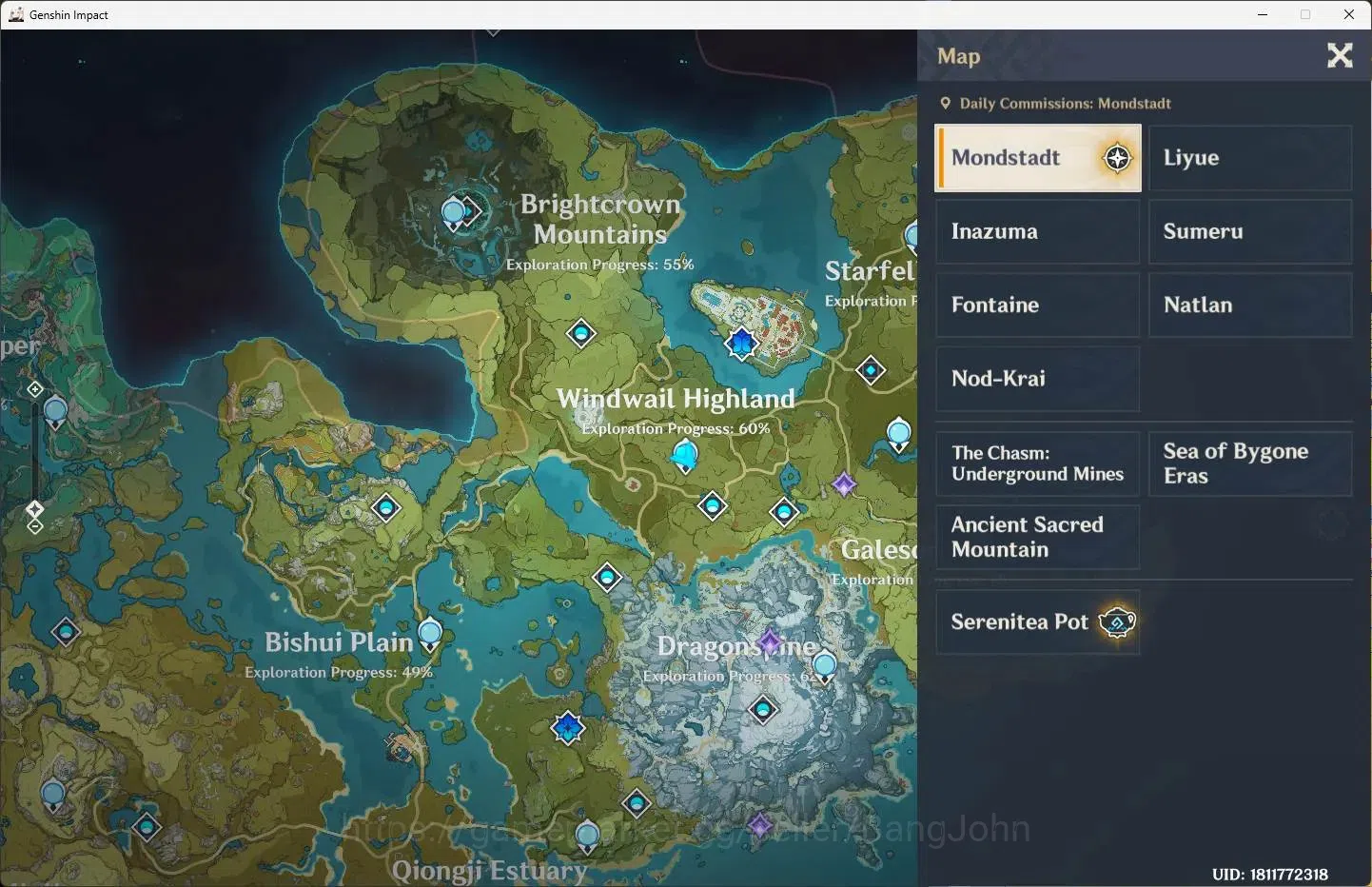Click the domain icon south of Bishui Plain

click(568, 728)
